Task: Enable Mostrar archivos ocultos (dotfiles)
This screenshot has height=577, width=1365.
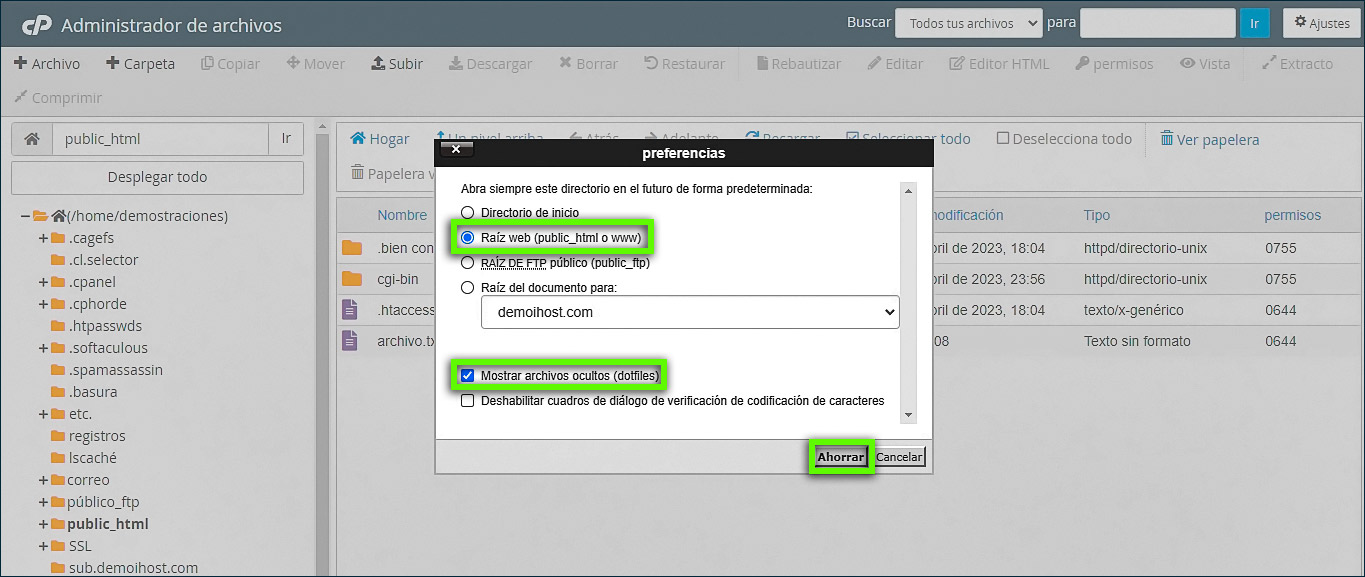Action: coord(468,374)
